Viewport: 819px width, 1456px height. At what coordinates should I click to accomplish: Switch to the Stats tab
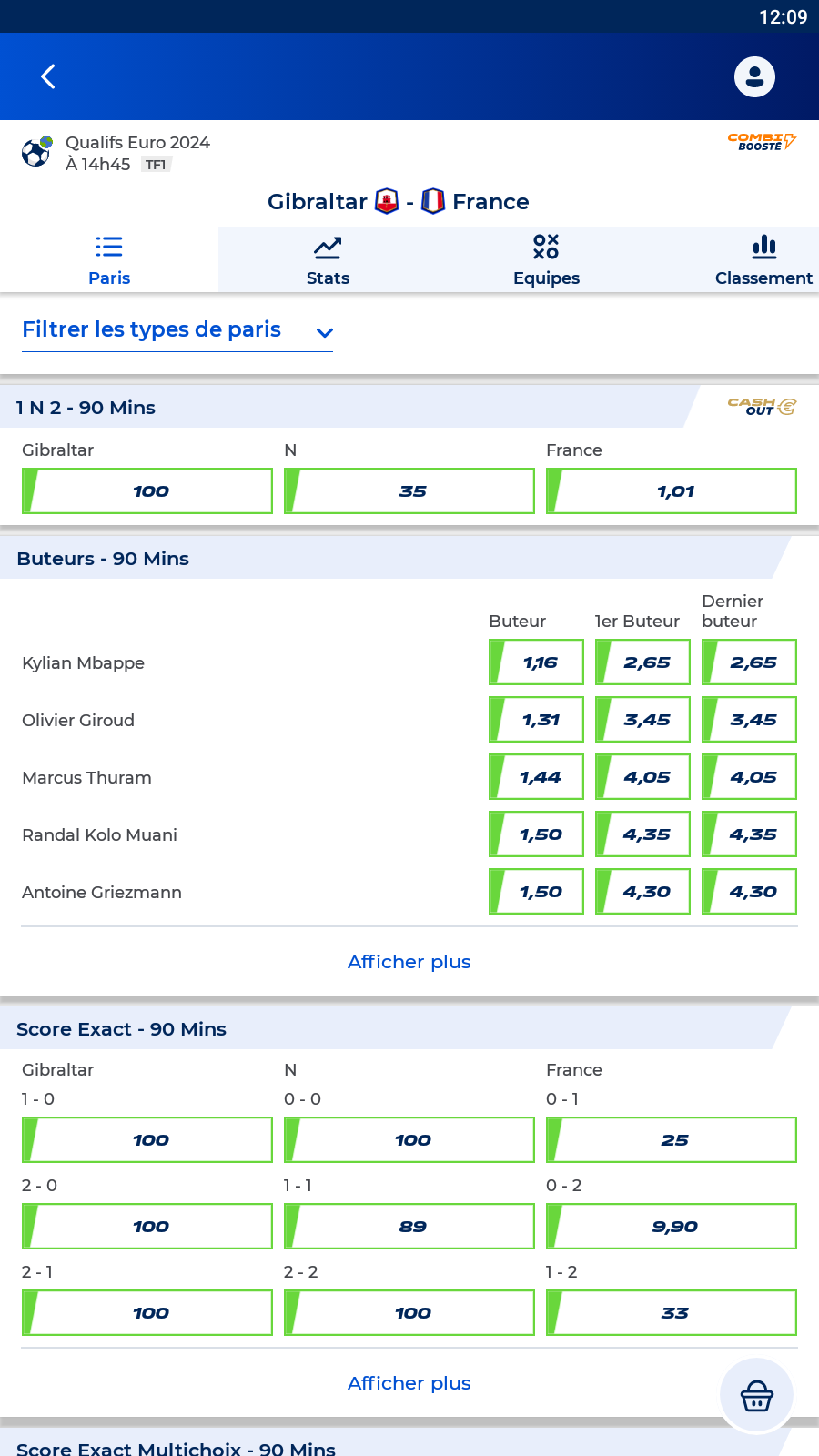pyautogui.click(x=328, y=260)
